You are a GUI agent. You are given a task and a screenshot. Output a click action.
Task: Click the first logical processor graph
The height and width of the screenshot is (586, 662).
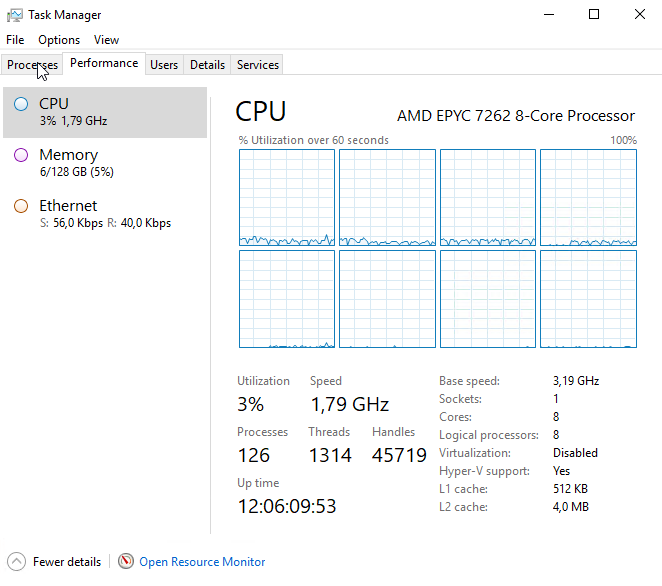pyautogui.click(x=287, y=197)
